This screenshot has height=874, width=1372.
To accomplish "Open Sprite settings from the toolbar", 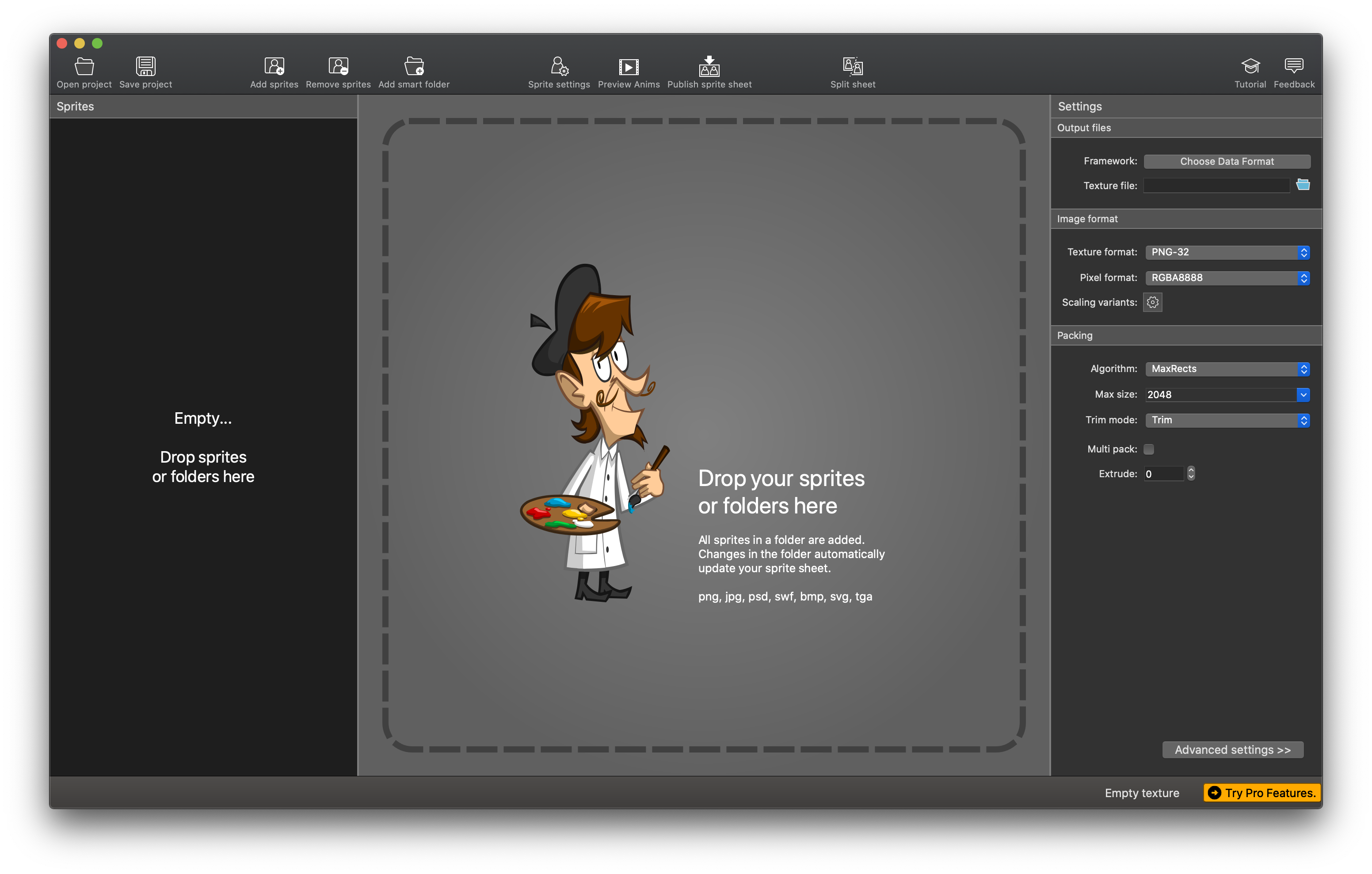I will [x=559, y=67].
